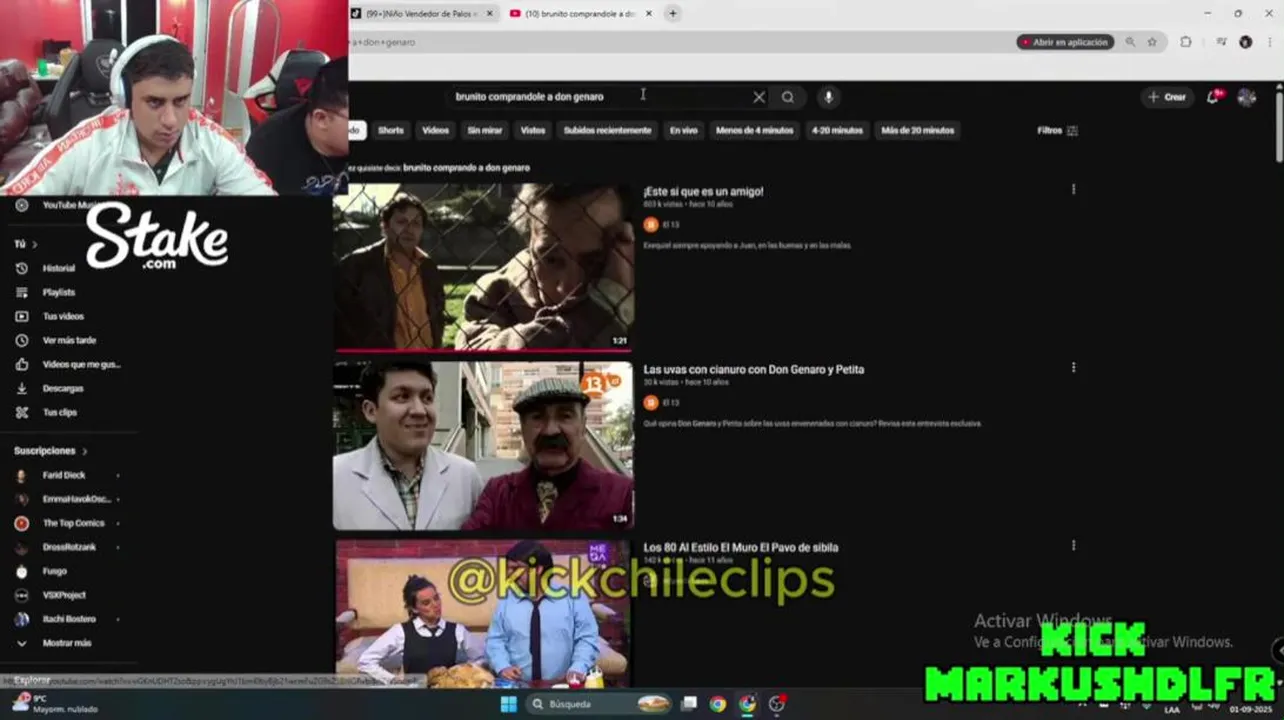
Task: Expand the Suscripciones section chevron
Action: [84, 451]
